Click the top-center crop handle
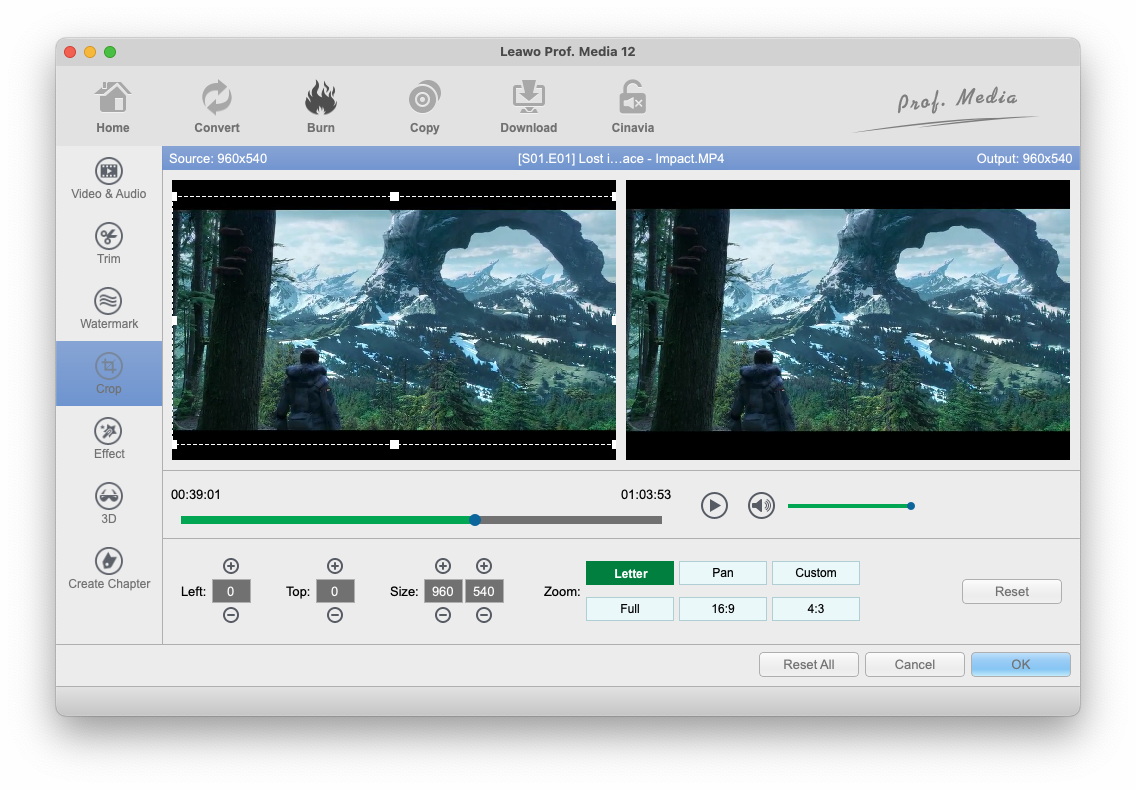Screen dimensions: 1136x790 coord(394,196)
